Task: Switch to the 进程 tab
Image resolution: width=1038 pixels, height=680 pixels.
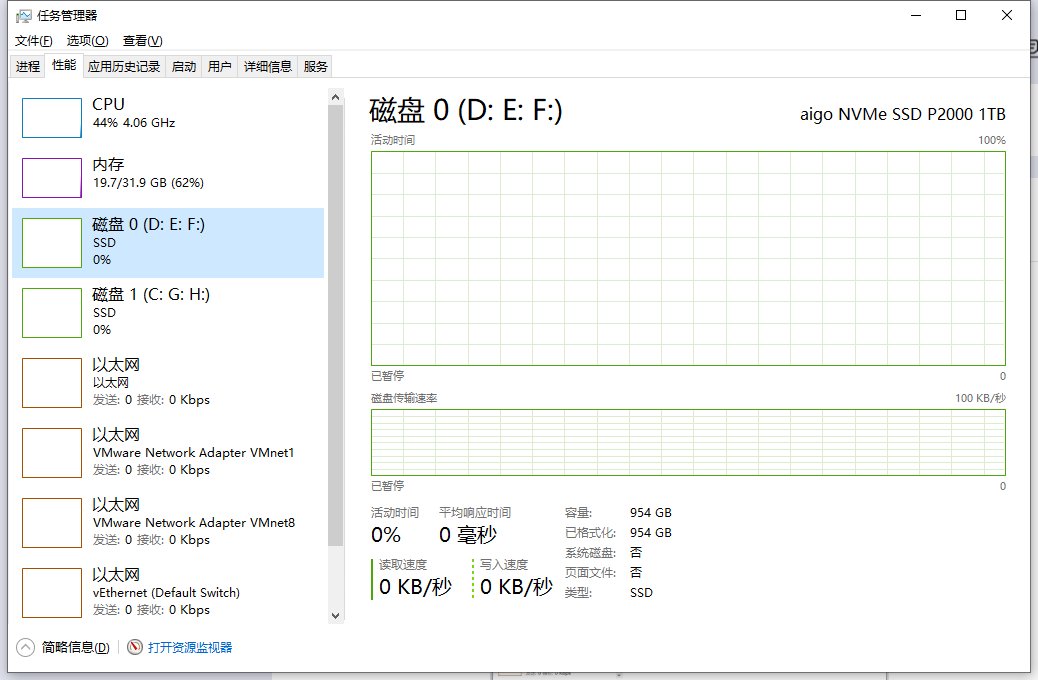Action: point(28,66)
